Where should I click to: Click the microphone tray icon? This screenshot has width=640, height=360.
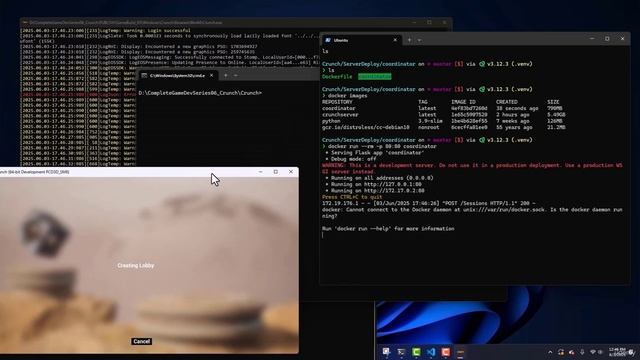[x=582, y=352]
